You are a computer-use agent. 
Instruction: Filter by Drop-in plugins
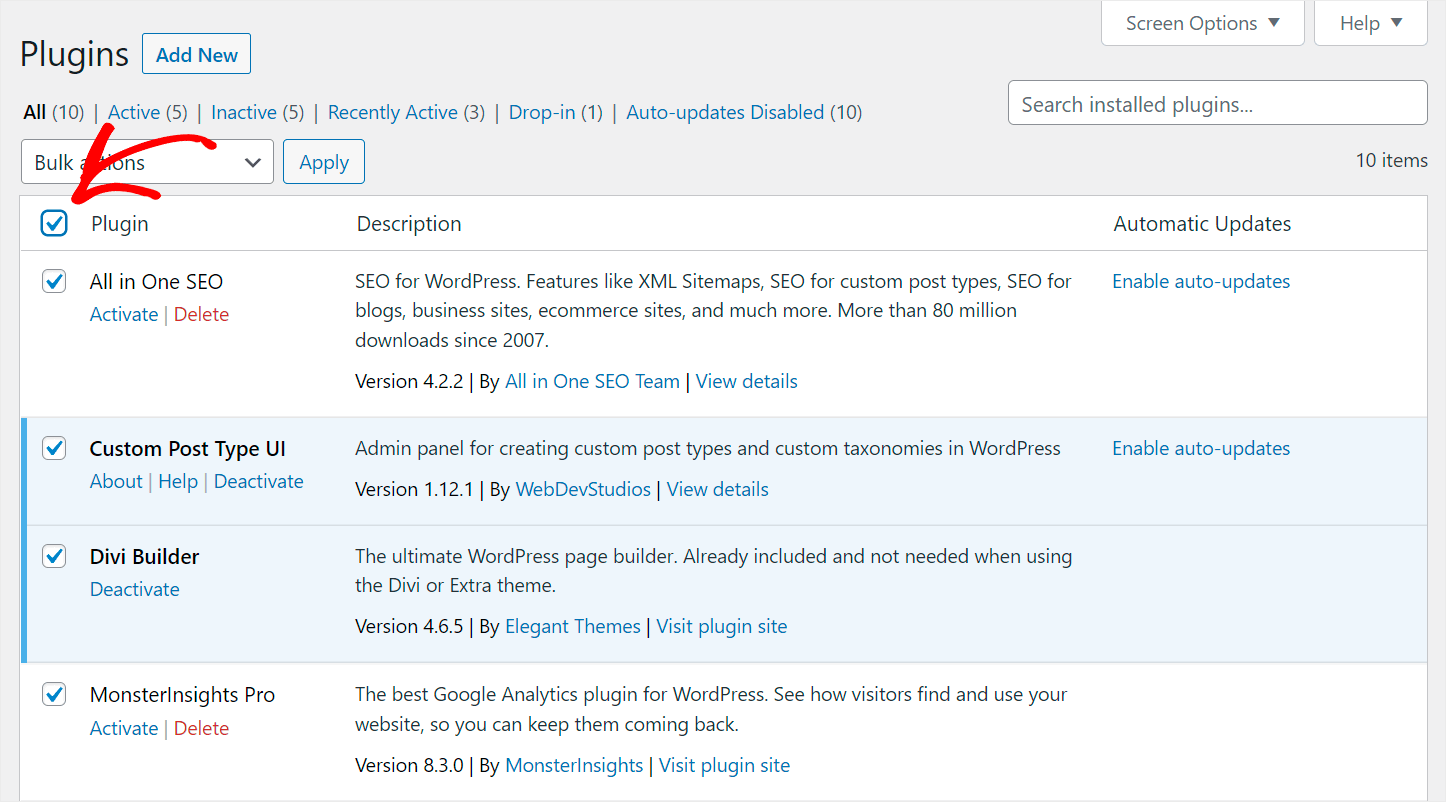[542, 112]
